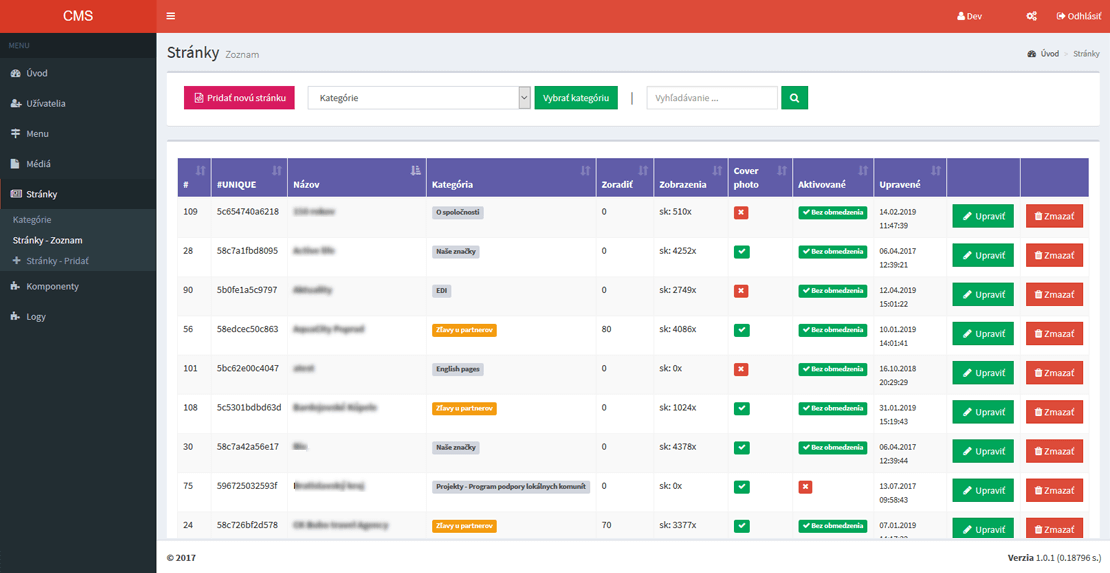Click the EDI category tag

(x=441, y=291)
